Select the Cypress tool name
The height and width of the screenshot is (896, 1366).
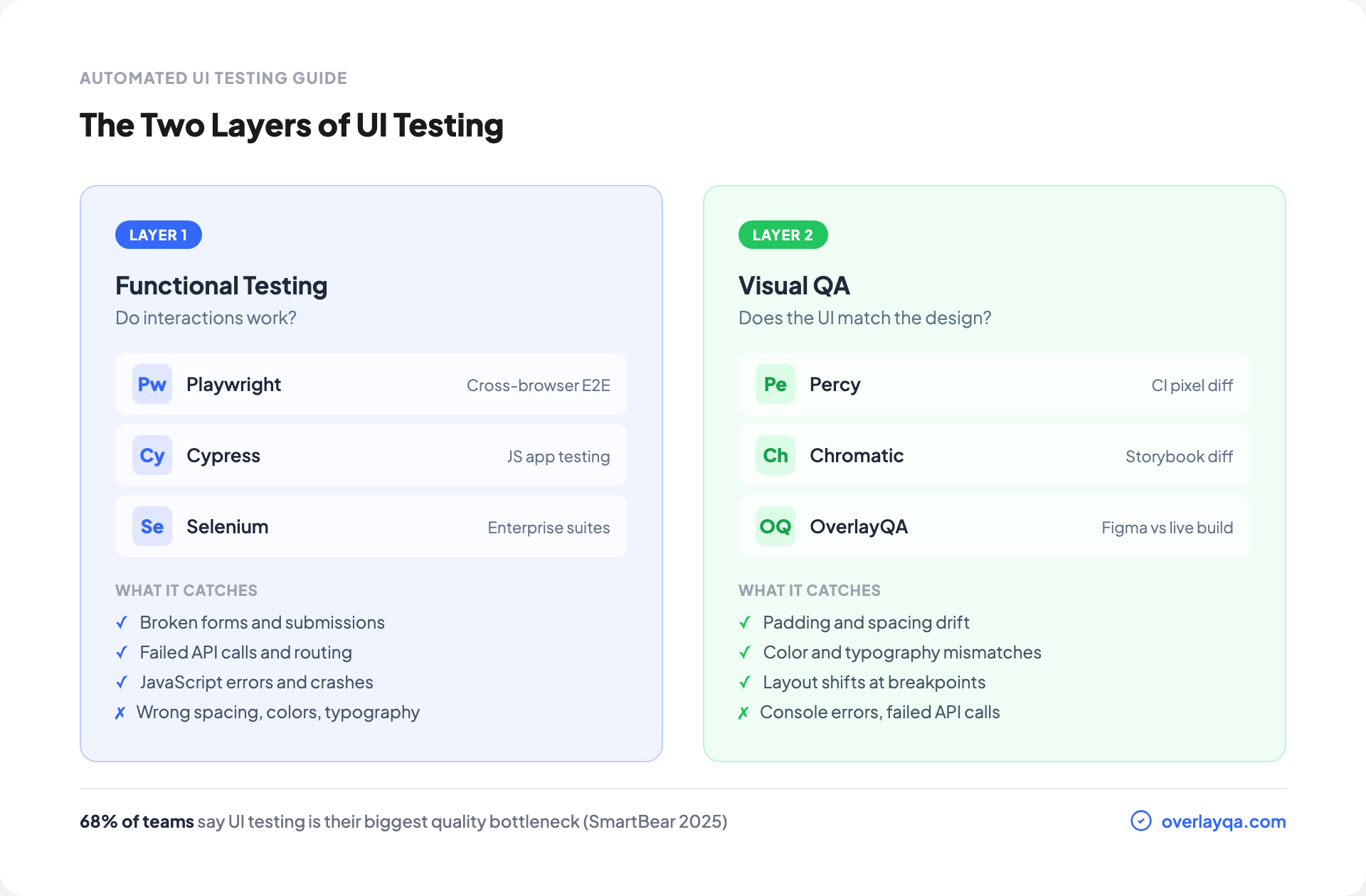click(x=223, y=456)
